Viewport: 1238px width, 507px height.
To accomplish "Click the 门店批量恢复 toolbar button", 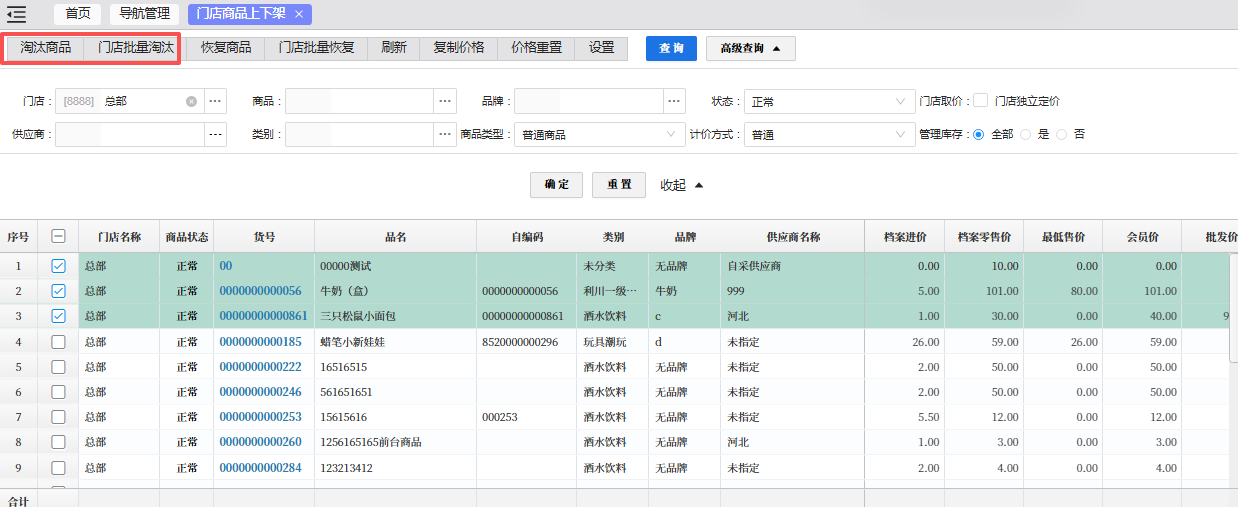I will tap(316, 48).
